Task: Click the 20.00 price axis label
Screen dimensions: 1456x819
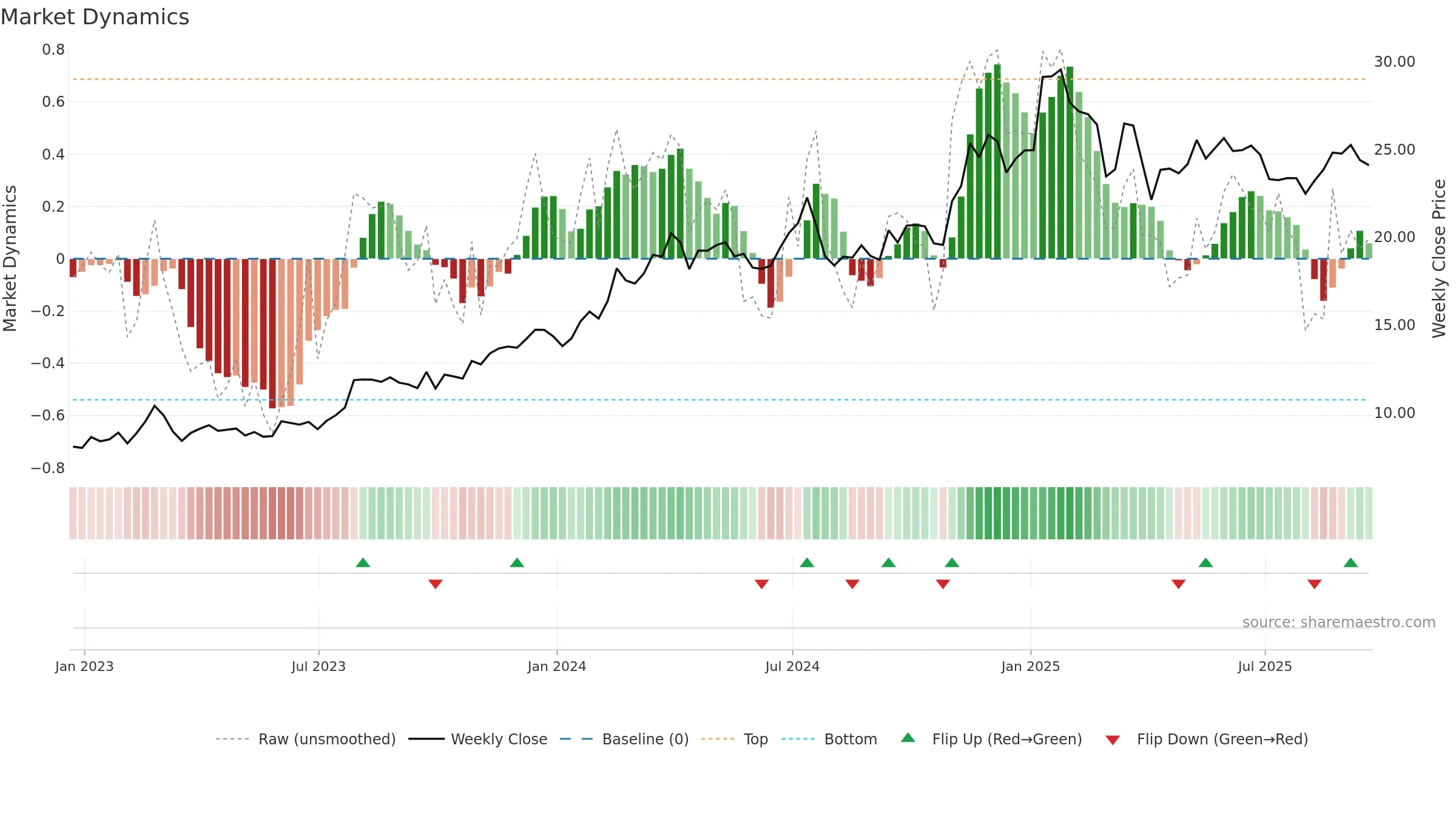Action: (1395, 237)
